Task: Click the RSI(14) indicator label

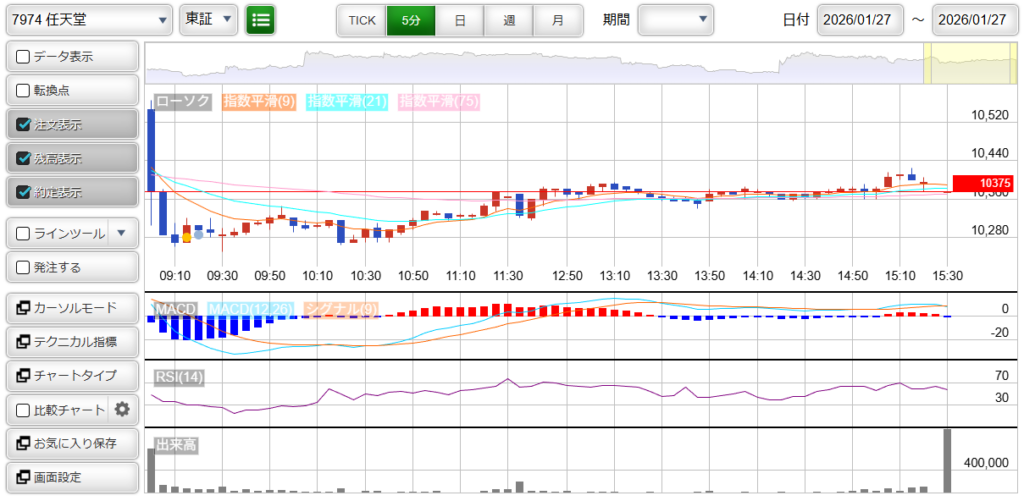Action: pos(179,377)
